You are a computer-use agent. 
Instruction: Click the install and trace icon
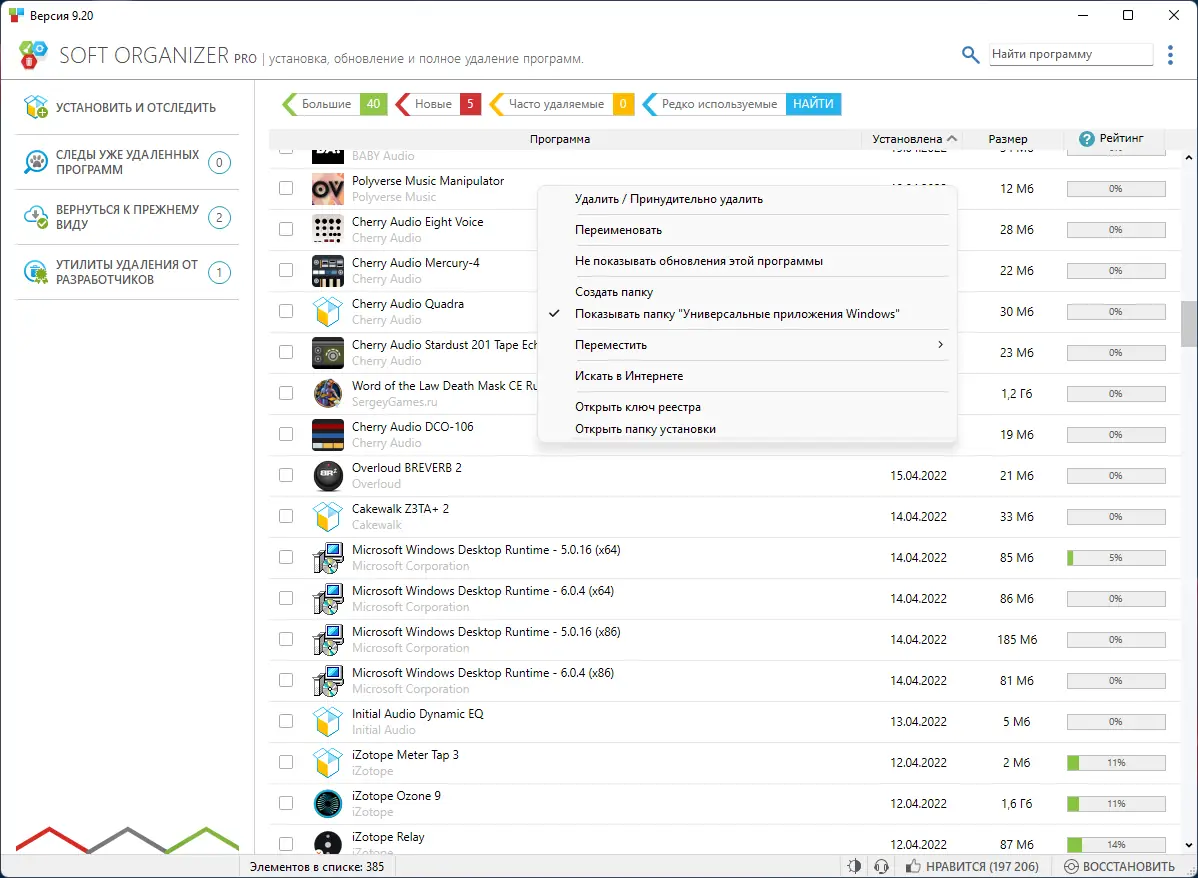click(35, 107)
